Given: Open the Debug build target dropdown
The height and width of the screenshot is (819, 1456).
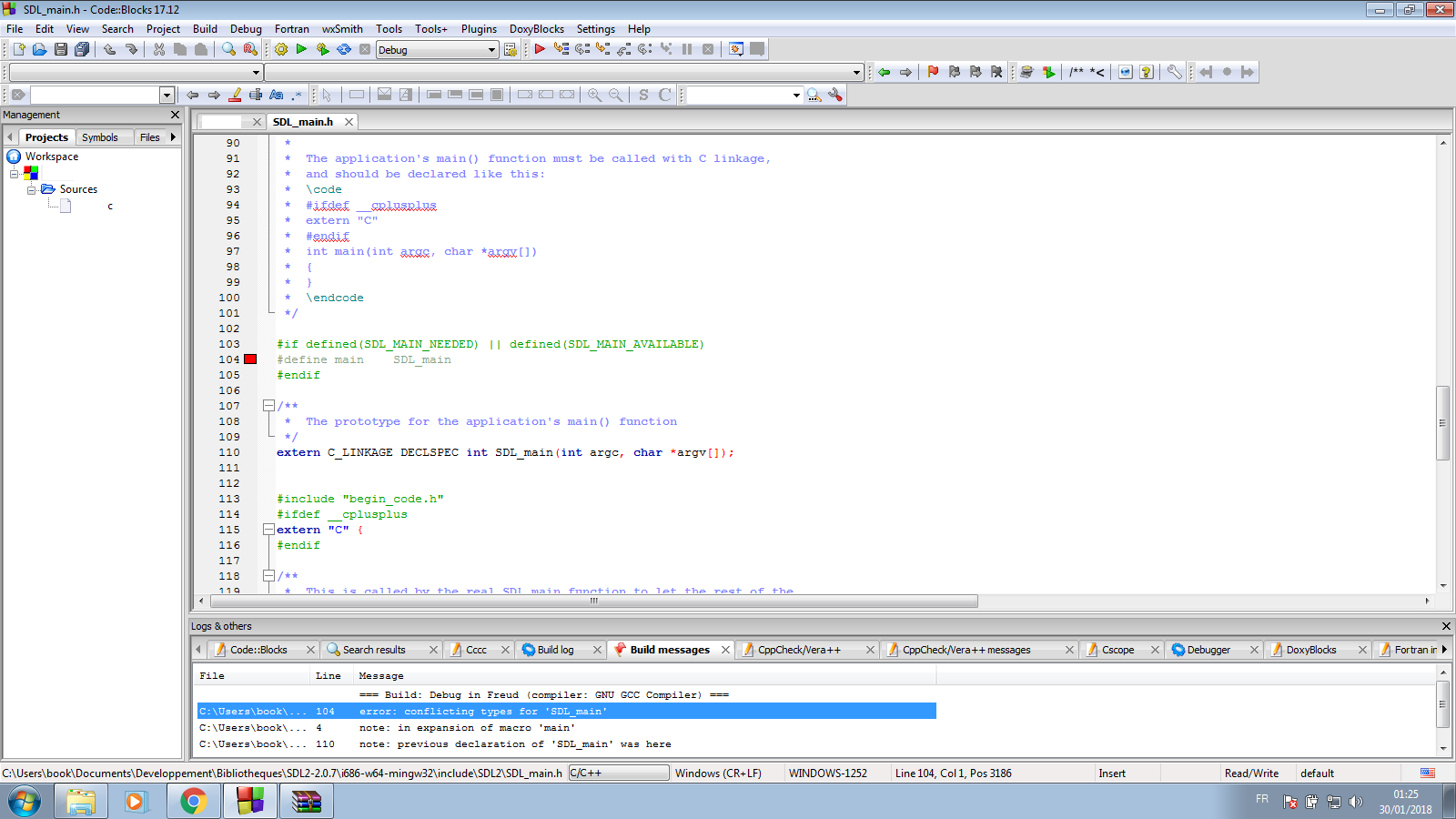Looking at the screenshot, I should coord(491,49).
